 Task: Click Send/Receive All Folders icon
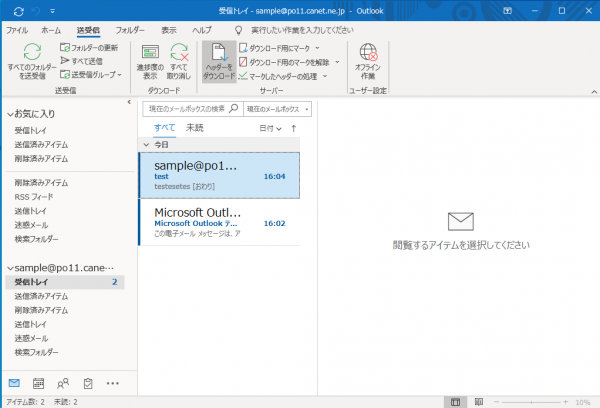click(x=32, y=51)
